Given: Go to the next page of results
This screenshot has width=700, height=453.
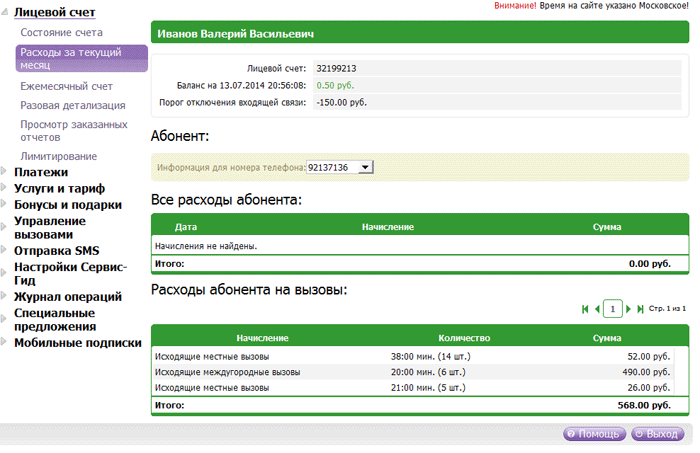Looking at the screenshot, I should (628, 310).
